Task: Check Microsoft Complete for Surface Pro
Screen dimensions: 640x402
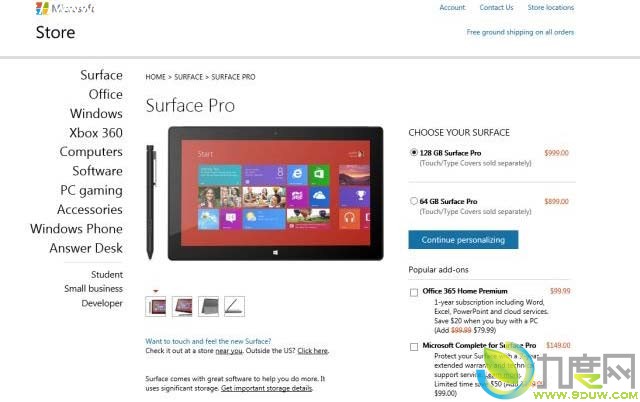Action: point(414,346)
